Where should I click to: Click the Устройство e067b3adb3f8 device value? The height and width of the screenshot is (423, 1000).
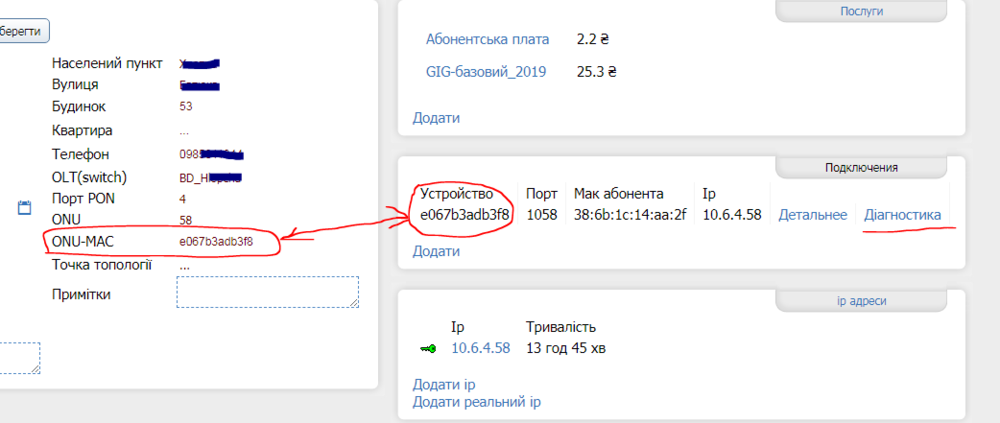click(x=465, y=215)
